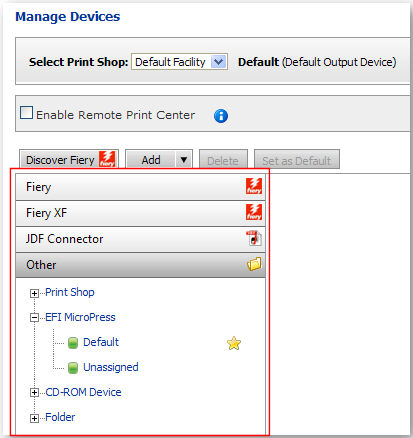Click the red Fiery icon in Fiery header
This screenshot has width=413, height=438.
tap(254, 186)
